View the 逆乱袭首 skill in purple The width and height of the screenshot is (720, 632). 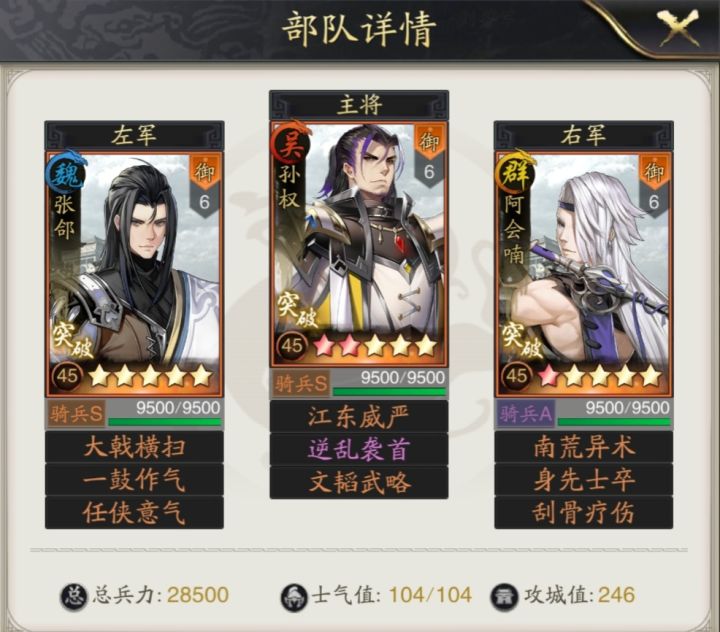359,449
